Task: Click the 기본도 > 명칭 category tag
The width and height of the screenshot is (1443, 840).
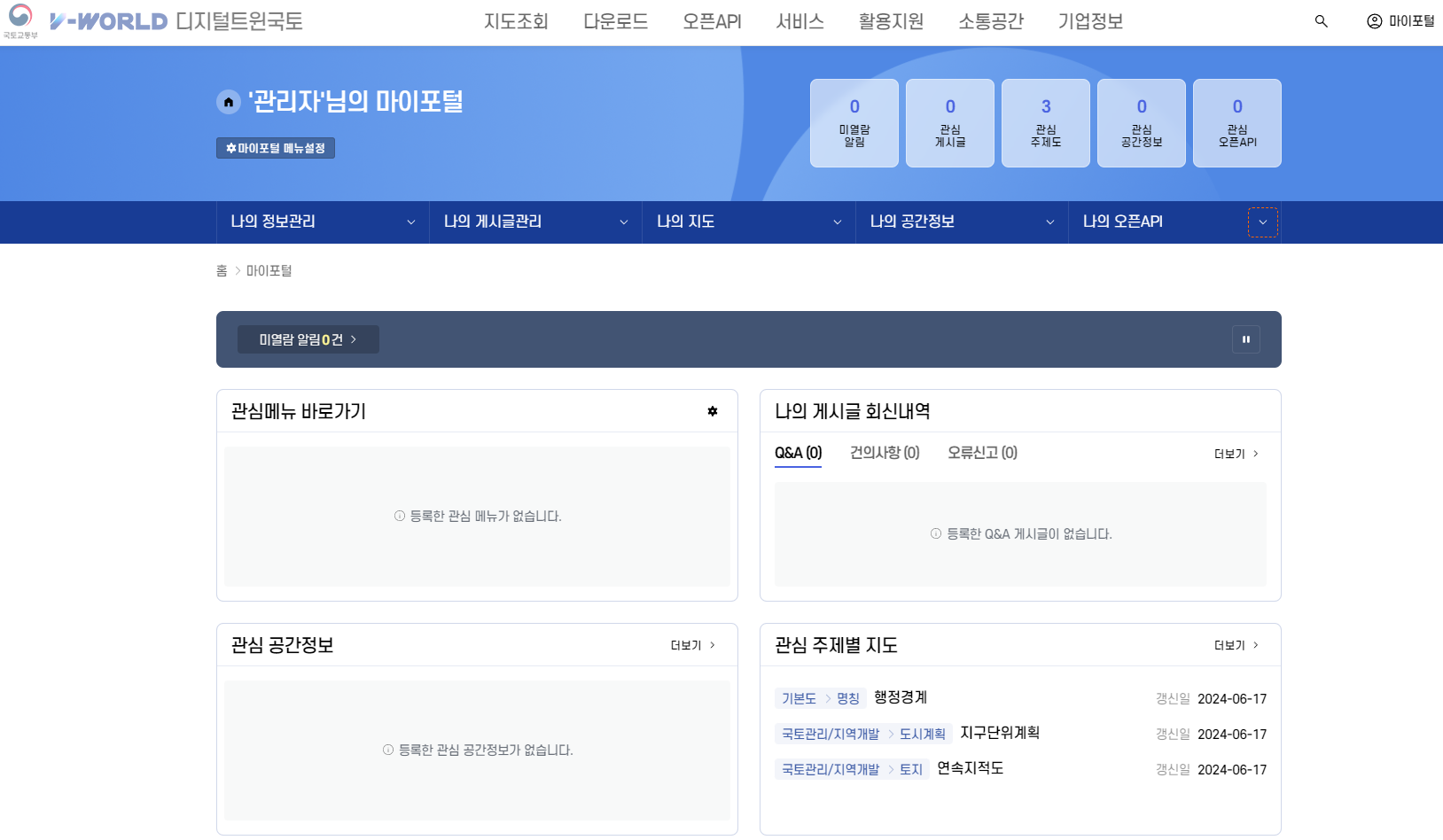Action: pyautogui.click(x=820, y=698)
